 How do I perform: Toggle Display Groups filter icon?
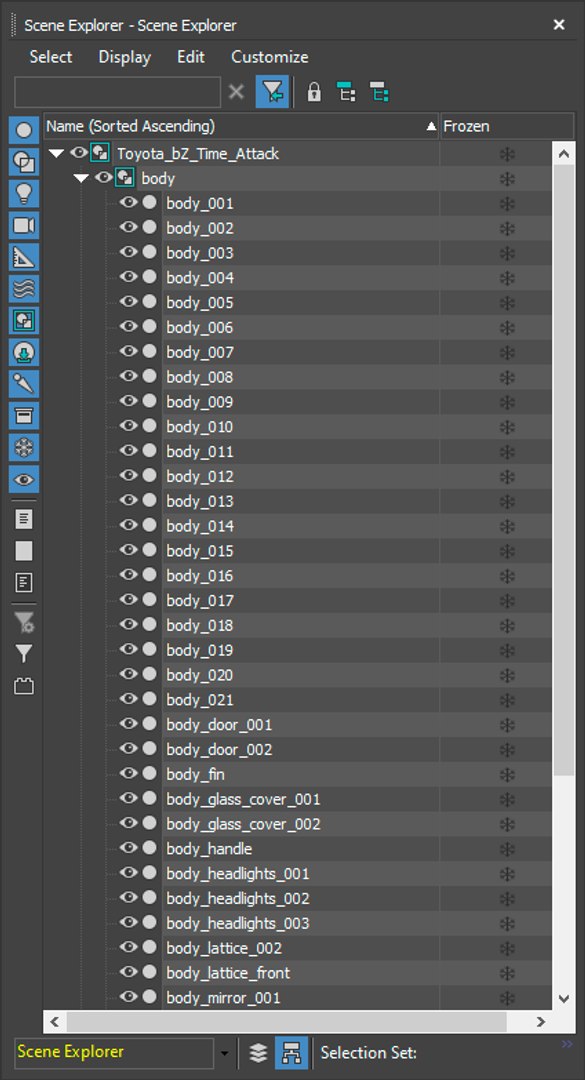(x=24, y=320)
